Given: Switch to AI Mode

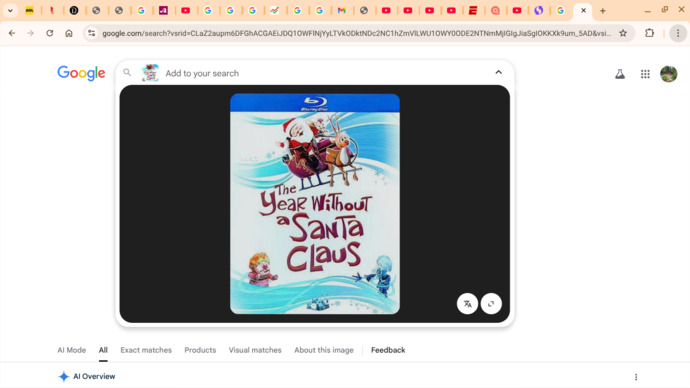Looking at the screenshot, I should tap(72, 350).
